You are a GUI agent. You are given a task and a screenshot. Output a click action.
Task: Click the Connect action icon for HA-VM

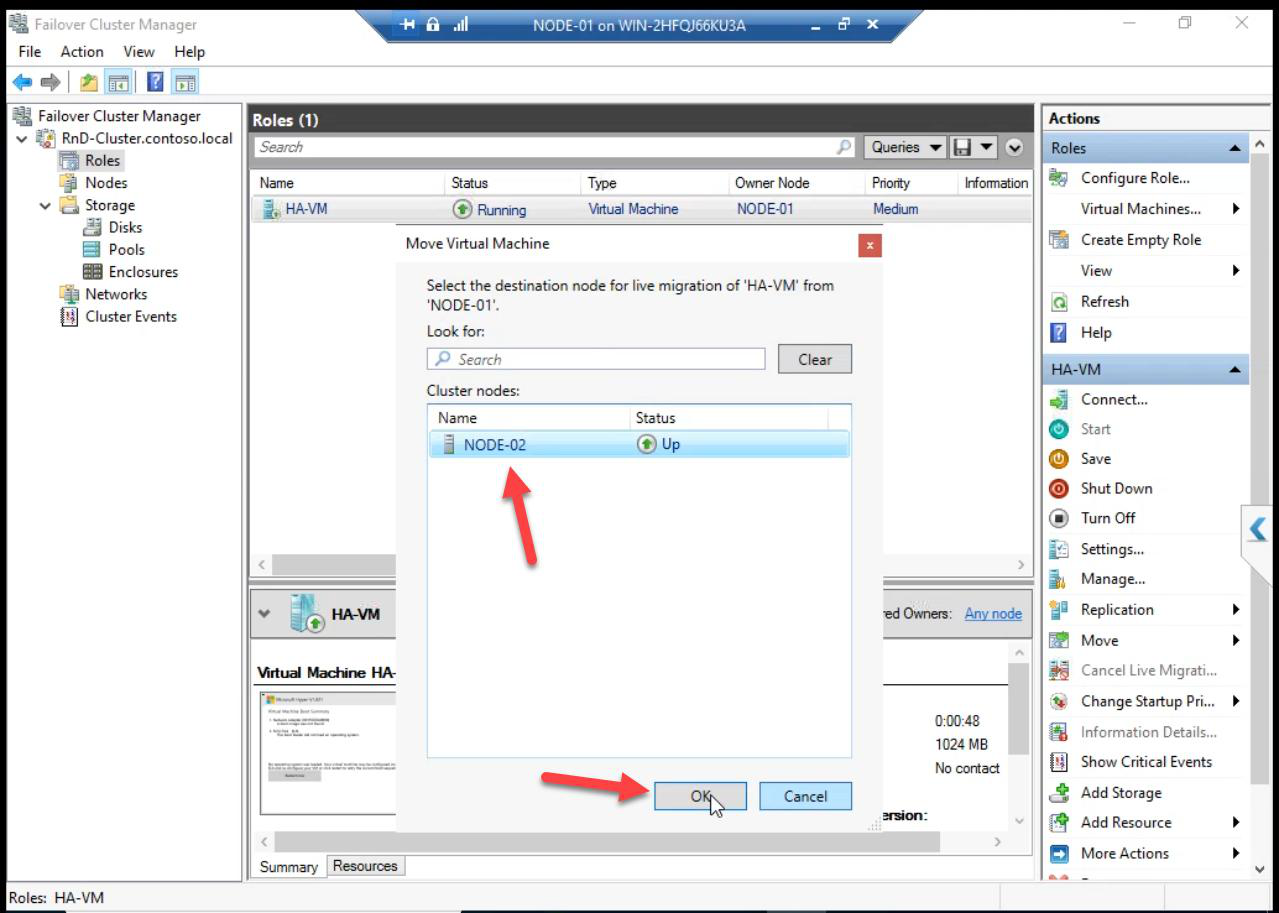point(1059,399)
